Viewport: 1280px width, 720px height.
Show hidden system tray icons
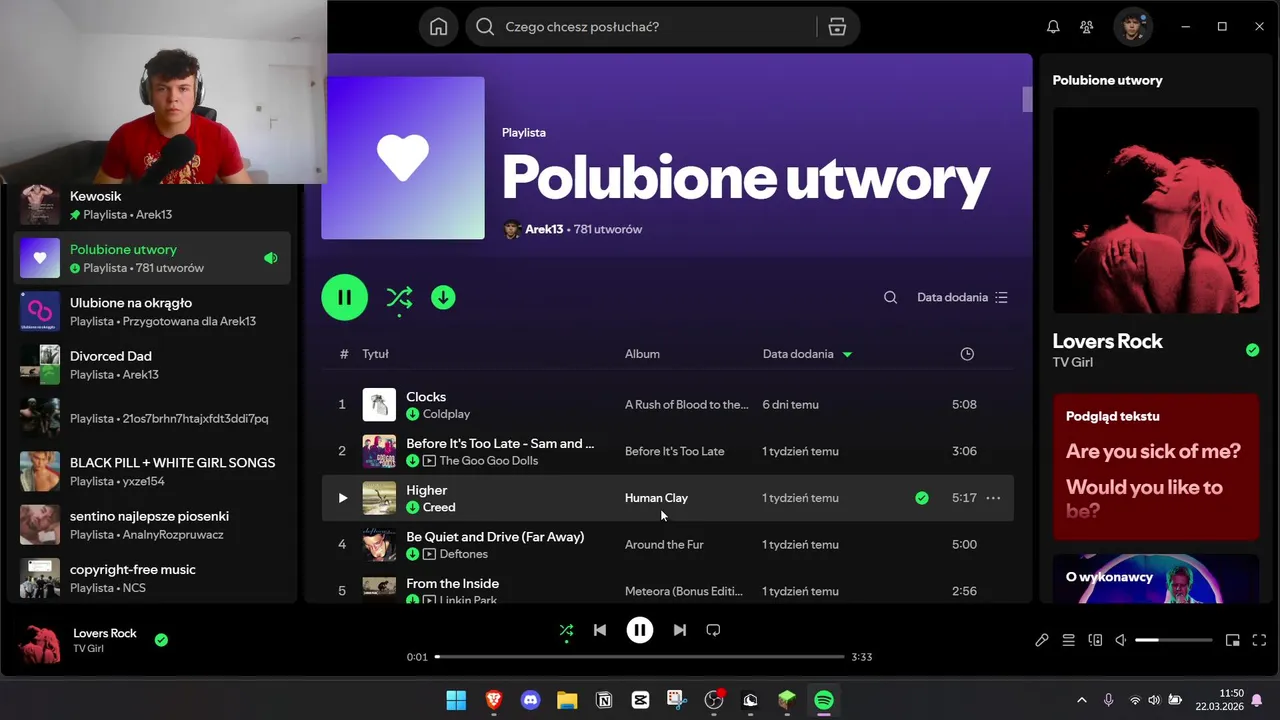click(1081, 700)
